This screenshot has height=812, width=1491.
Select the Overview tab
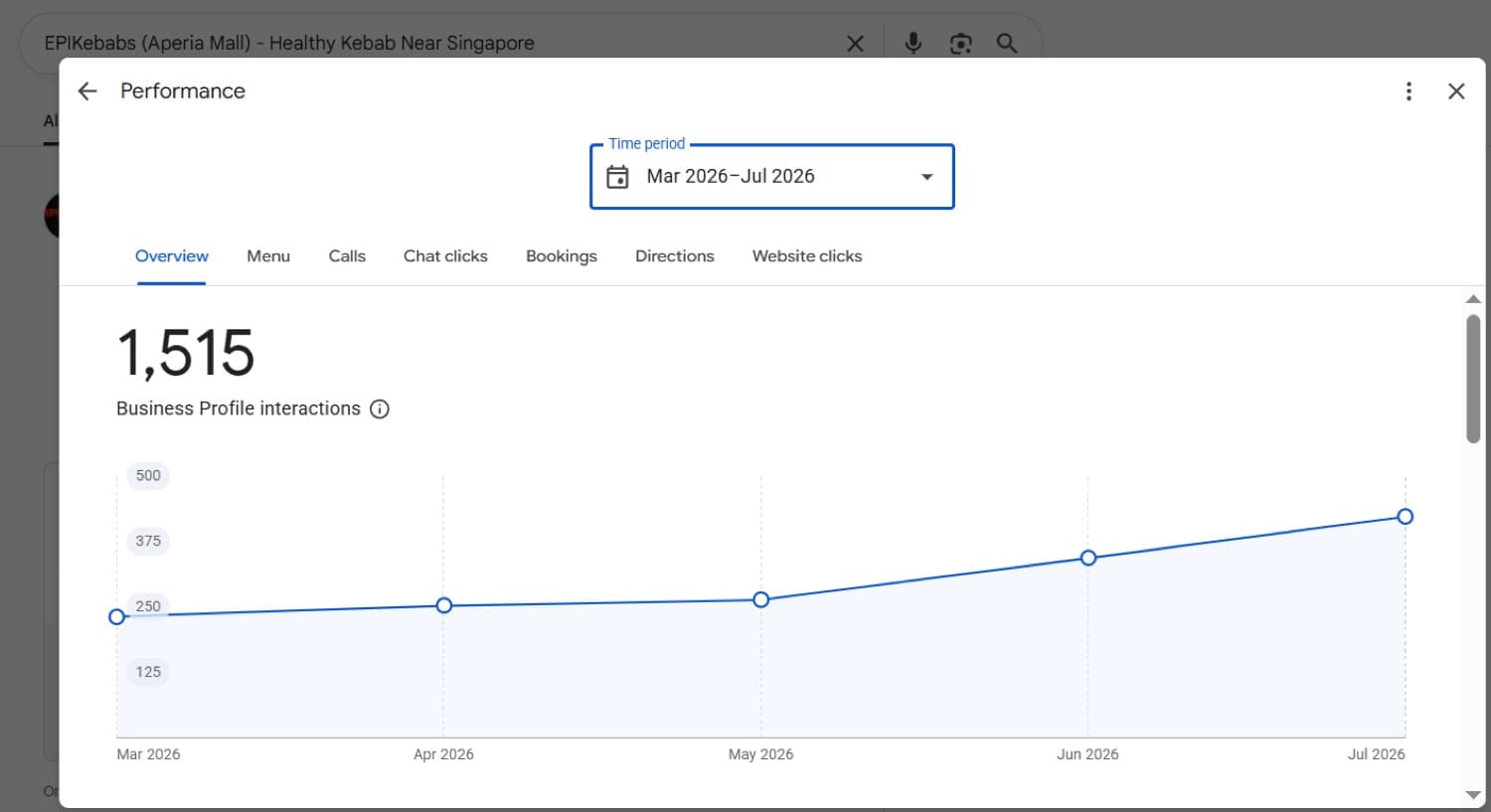(172, 256)
